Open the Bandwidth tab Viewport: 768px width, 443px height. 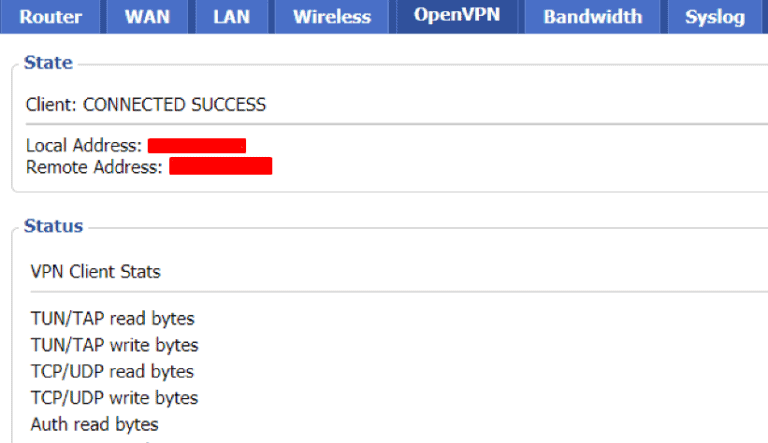point(593,17)
